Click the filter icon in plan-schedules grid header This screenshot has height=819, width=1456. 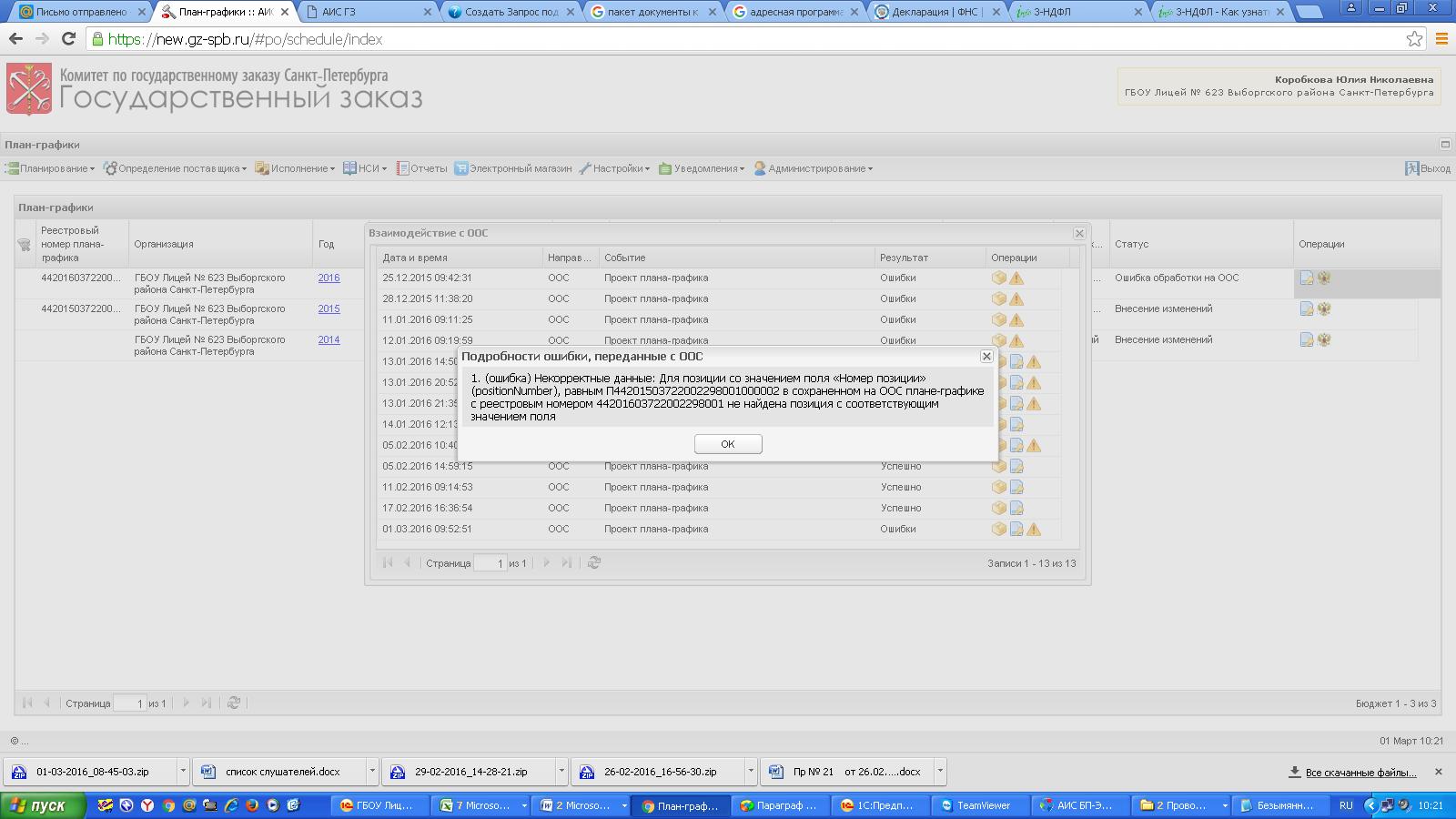pos(25,244)
